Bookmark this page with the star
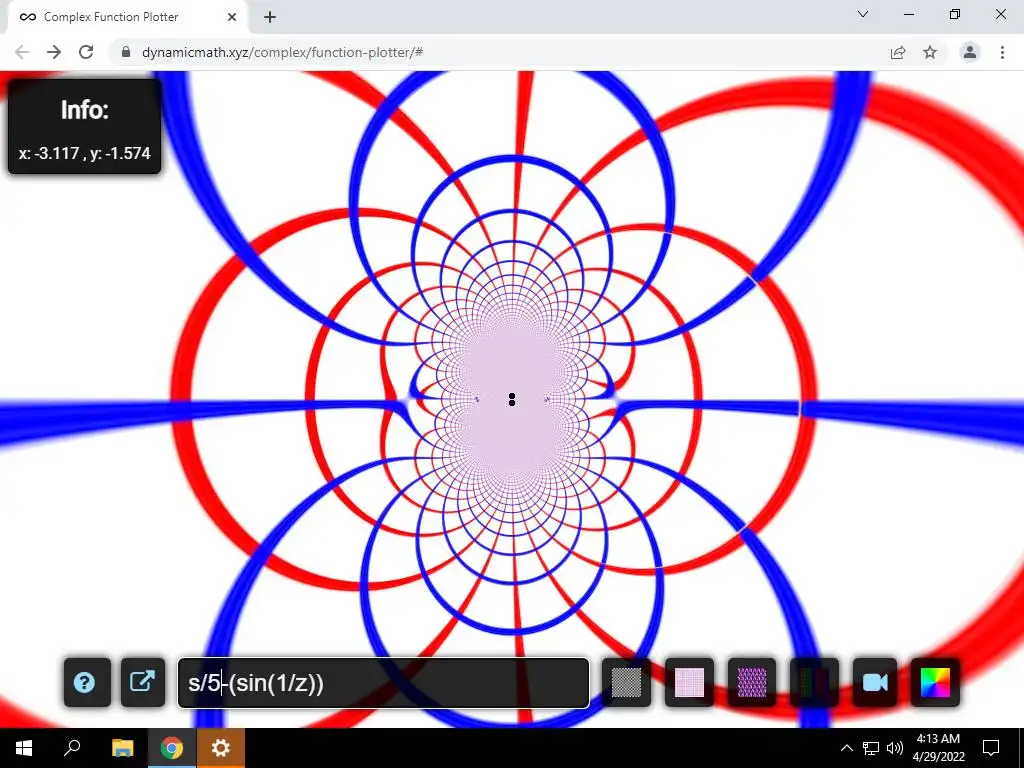Image resolution: width=1024 pixels, height=768 pixels. pos(930,52)
